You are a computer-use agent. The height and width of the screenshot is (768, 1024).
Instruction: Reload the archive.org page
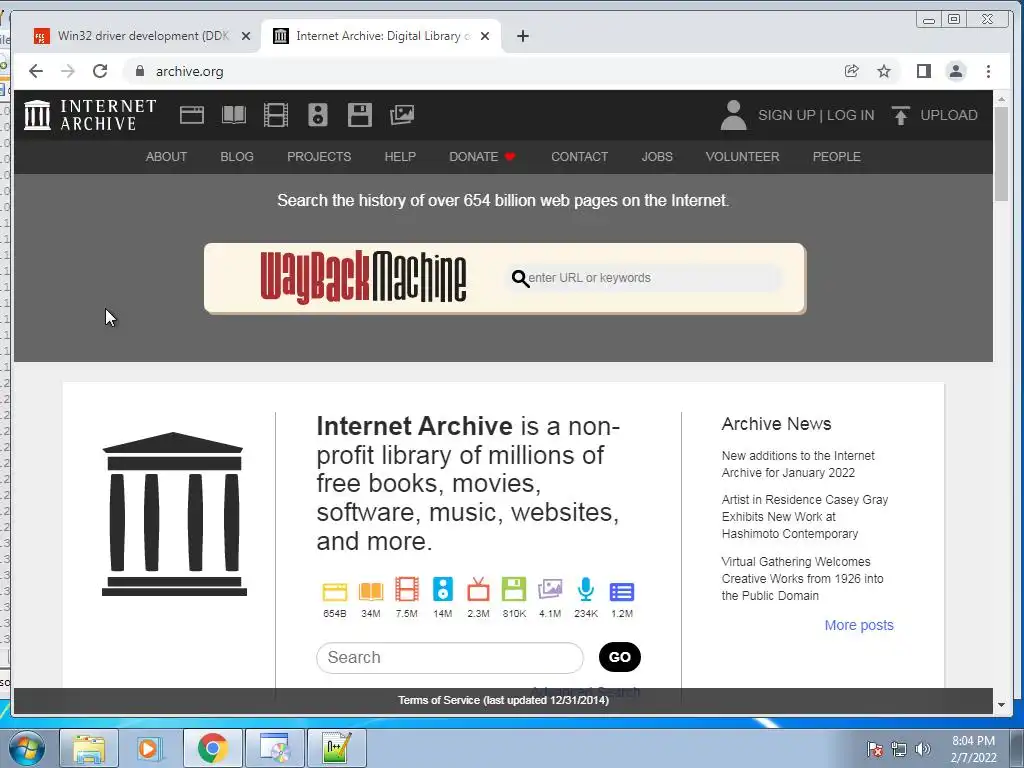(100, 71)
